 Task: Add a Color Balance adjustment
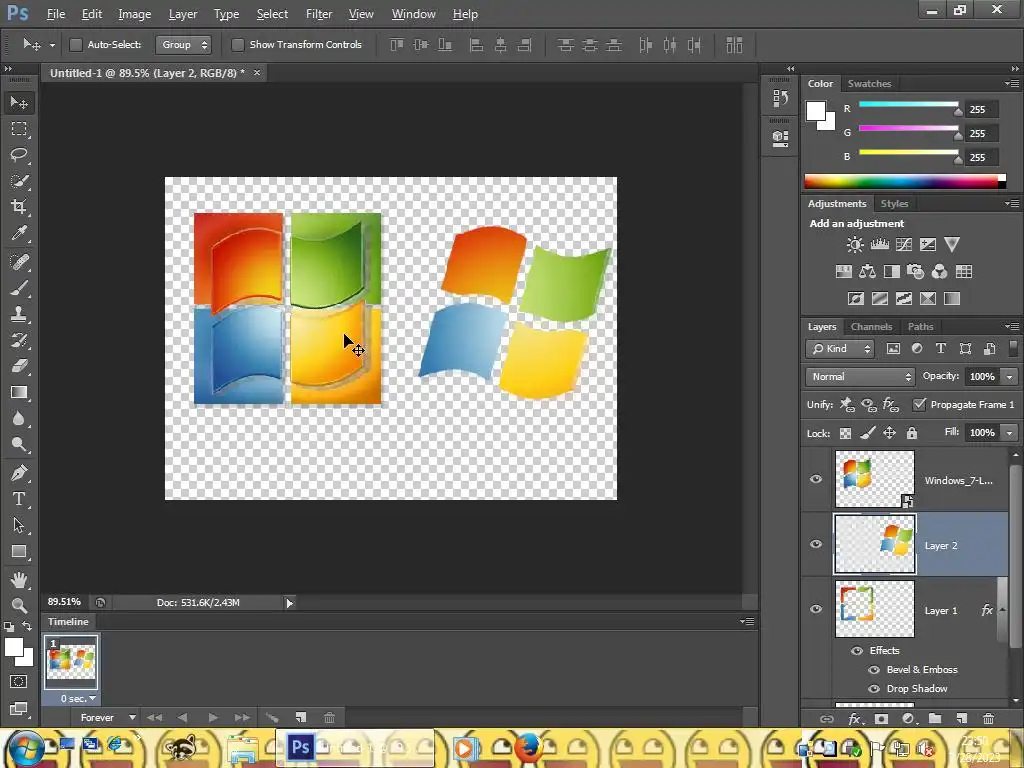pyautogui.click(x=867, y=272)
